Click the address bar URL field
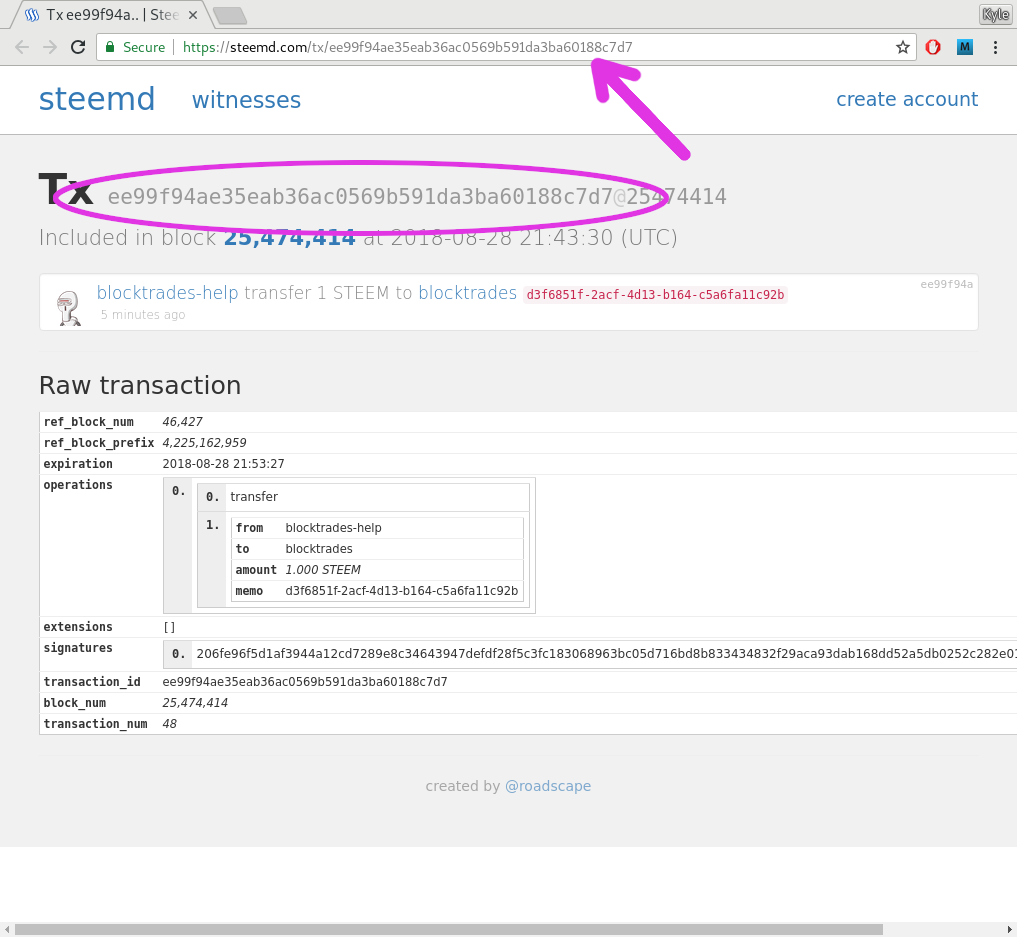The height and width of the screenshot is (937, 1017). [506, 47]
